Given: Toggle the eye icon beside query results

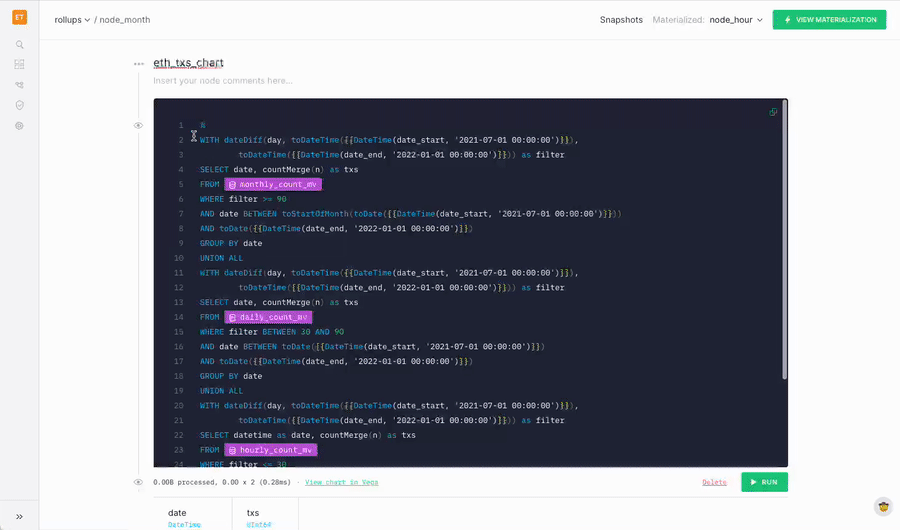Looking at the screenshot, I should click(138, 482).
